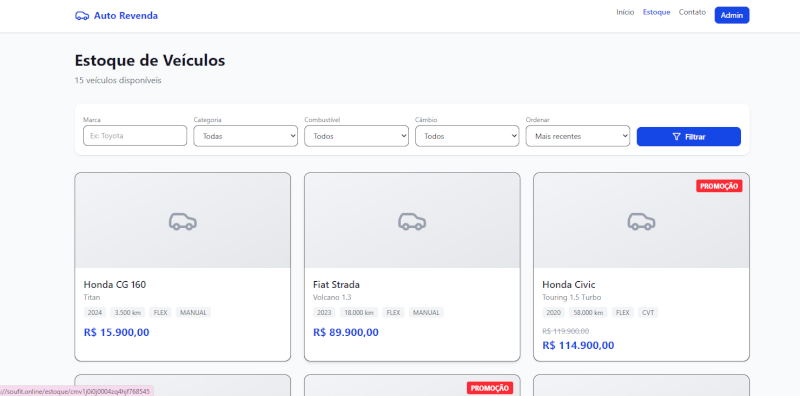The width and height of the screenshot is (800, 396).
Task: Click the 2023 year tag
Action: pyautogui.click(x=324, y=312)
